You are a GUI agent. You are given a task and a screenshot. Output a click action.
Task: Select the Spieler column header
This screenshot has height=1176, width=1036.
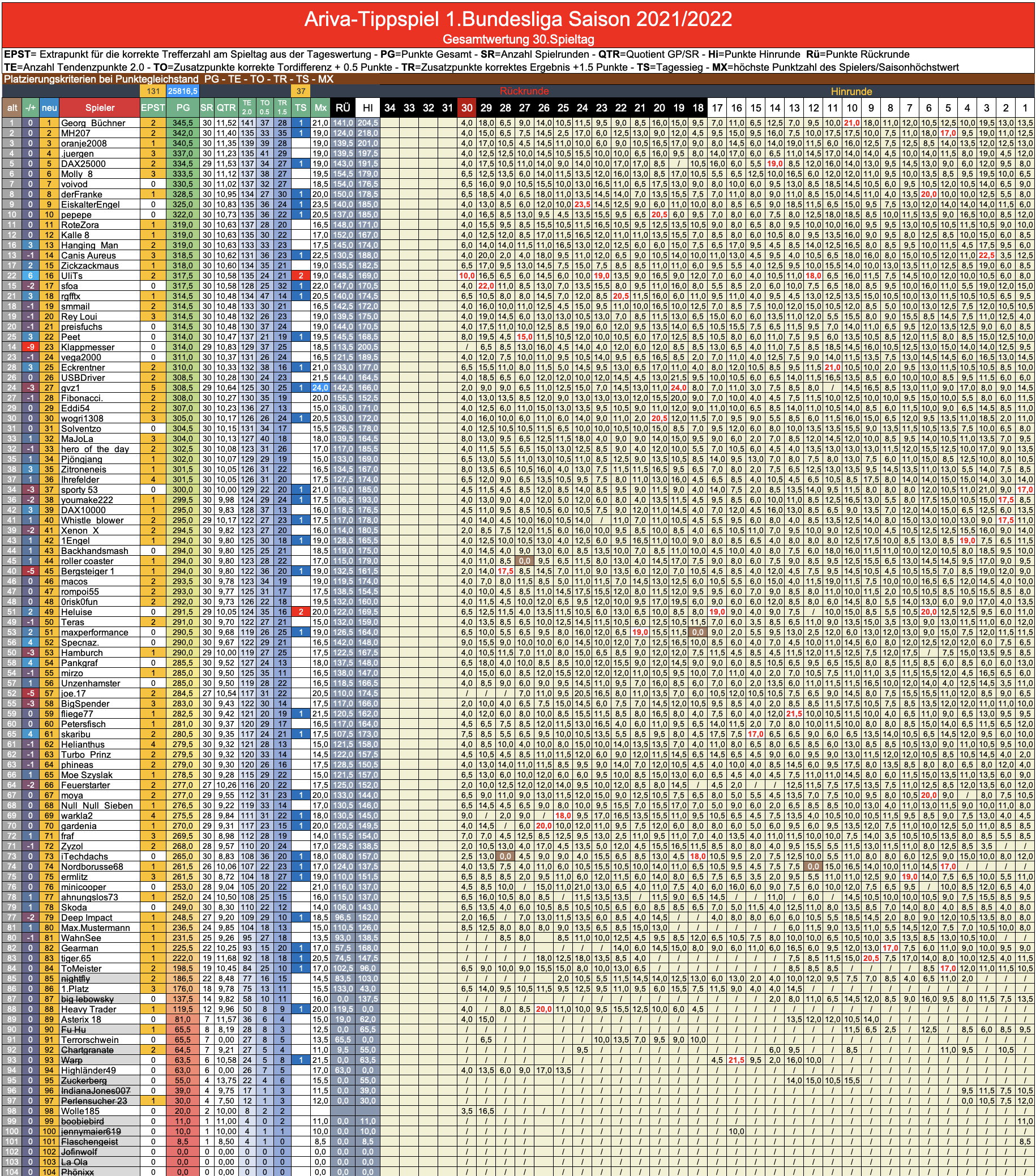(x=100, y=108)
